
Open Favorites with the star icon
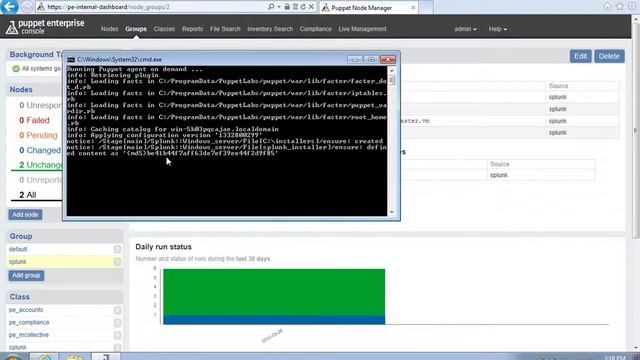pyautogui.click(x=620, y=6)
